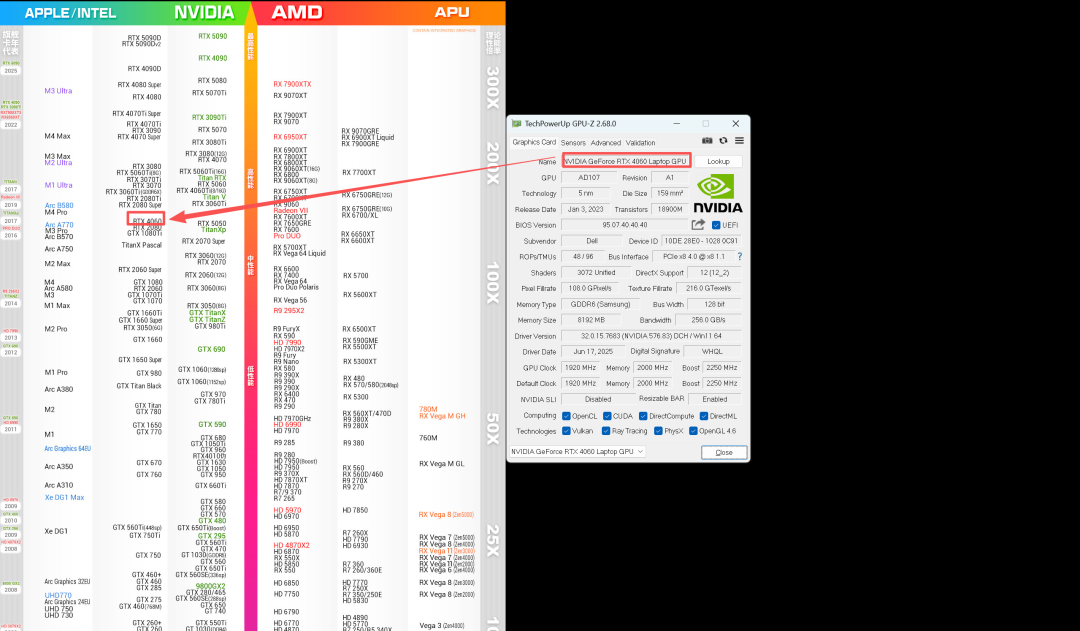The height and width of the screenshot is (631, 1080).
Task: Toggle the DirectCompute checkbox
Action: tap(643, 416)
